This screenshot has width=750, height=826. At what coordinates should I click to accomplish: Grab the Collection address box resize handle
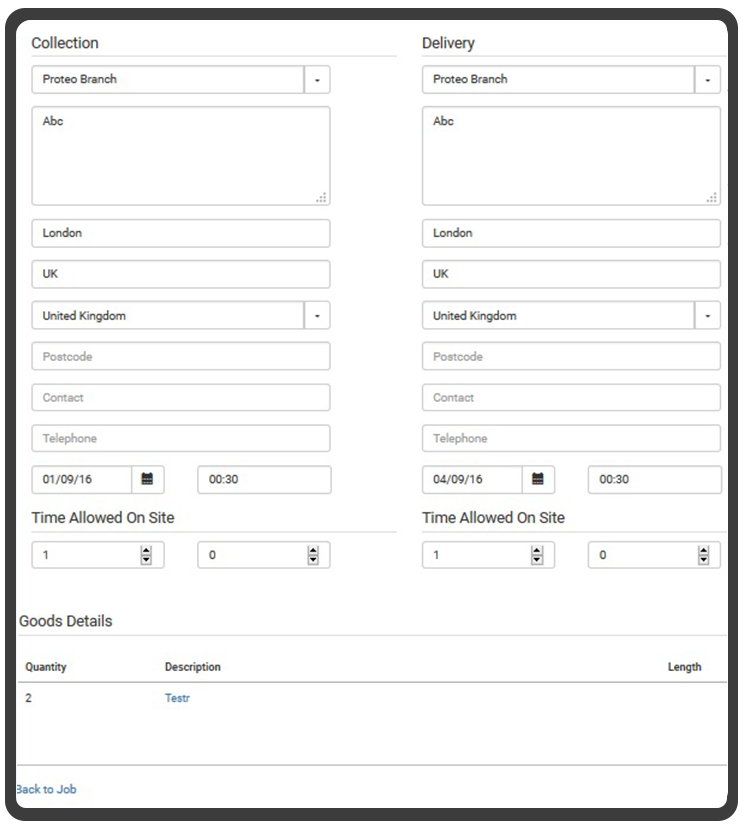321,198
